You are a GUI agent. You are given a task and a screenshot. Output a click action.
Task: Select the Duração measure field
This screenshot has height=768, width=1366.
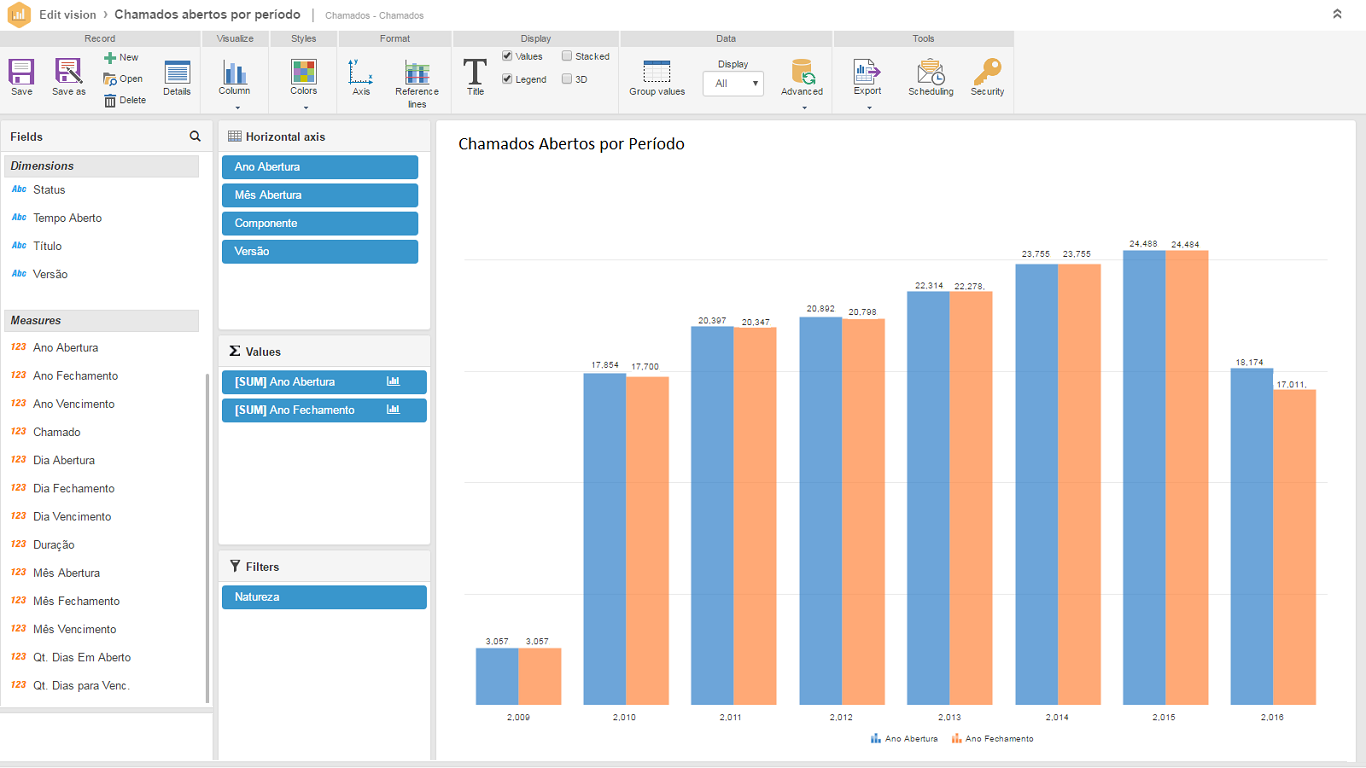point(54,545)
